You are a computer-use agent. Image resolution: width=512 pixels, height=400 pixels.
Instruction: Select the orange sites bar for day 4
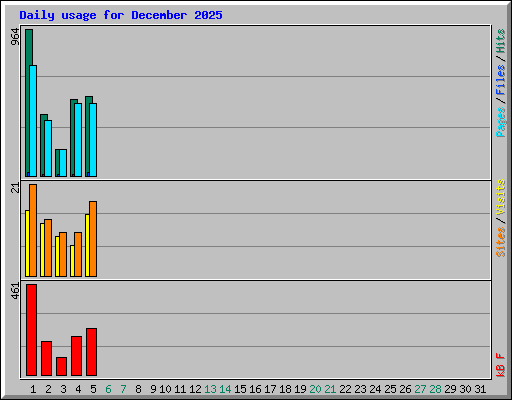tap(78, 254)
